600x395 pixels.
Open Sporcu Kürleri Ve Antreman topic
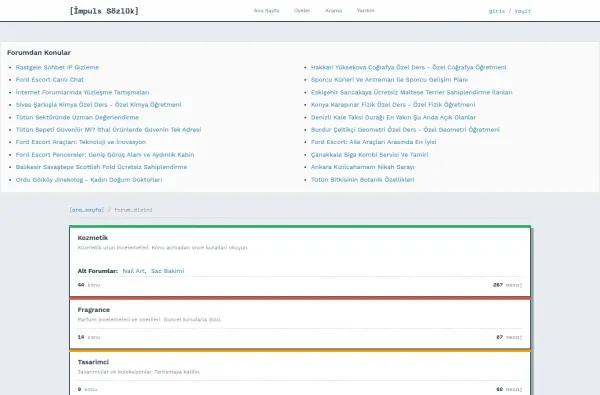[389, 80]
